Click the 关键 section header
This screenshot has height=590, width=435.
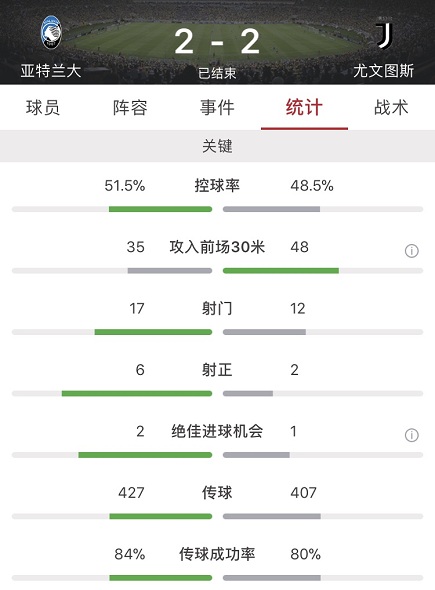tap(218, 146)
